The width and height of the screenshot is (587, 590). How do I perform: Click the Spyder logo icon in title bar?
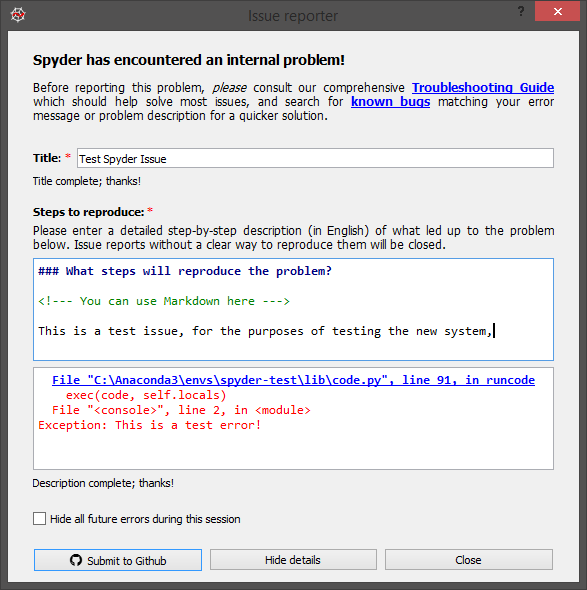[x=18, y=15]
